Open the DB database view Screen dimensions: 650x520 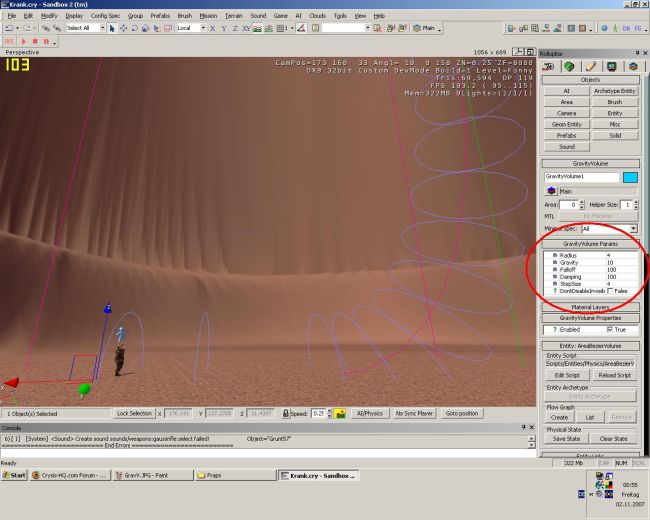626,28
